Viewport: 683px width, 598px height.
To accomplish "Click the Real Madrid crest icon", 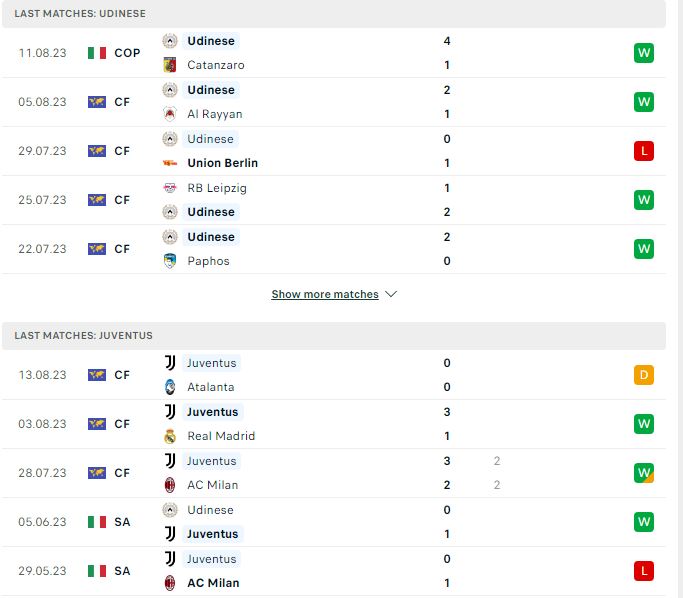I will click(170, 436).
